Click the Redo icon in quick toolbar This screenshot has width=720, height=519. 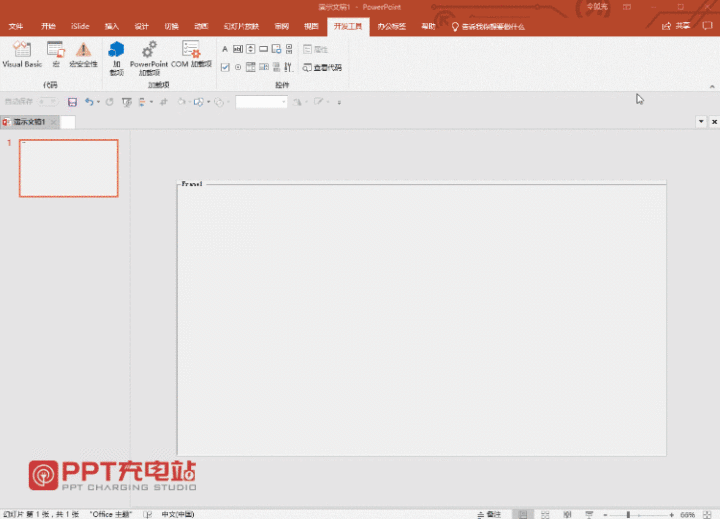coord(109,102)
